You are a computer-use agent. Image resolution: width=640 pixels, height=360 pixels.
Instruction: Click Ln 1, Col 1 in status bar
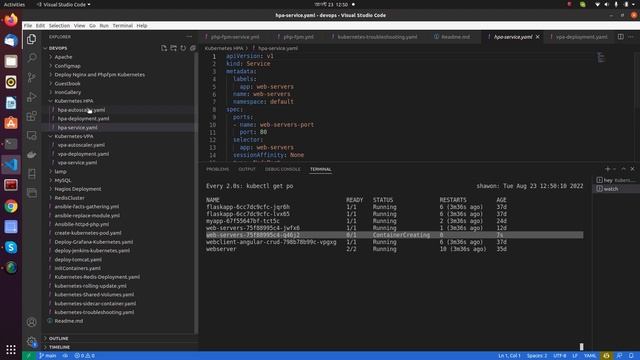[x=509, y=356]
